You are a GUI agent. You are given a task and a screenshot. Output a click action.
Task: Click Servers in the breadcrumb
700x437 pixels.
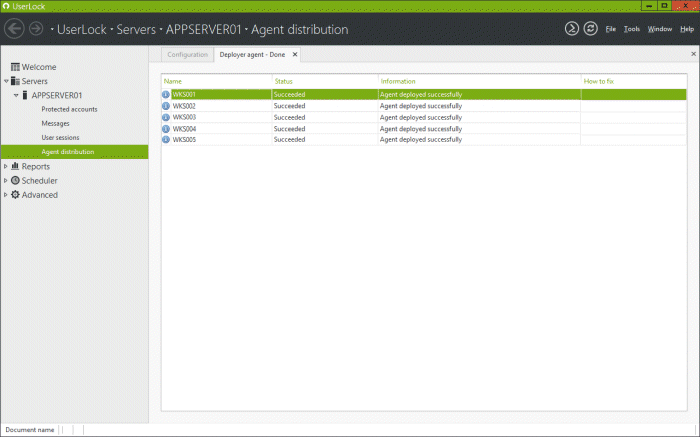coord(136,29)
